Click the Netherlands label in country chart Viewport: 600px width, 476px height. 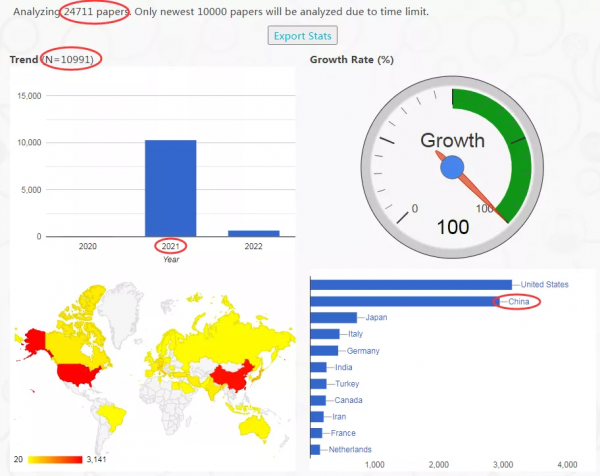pyautogui.click(x=349, y=449)
